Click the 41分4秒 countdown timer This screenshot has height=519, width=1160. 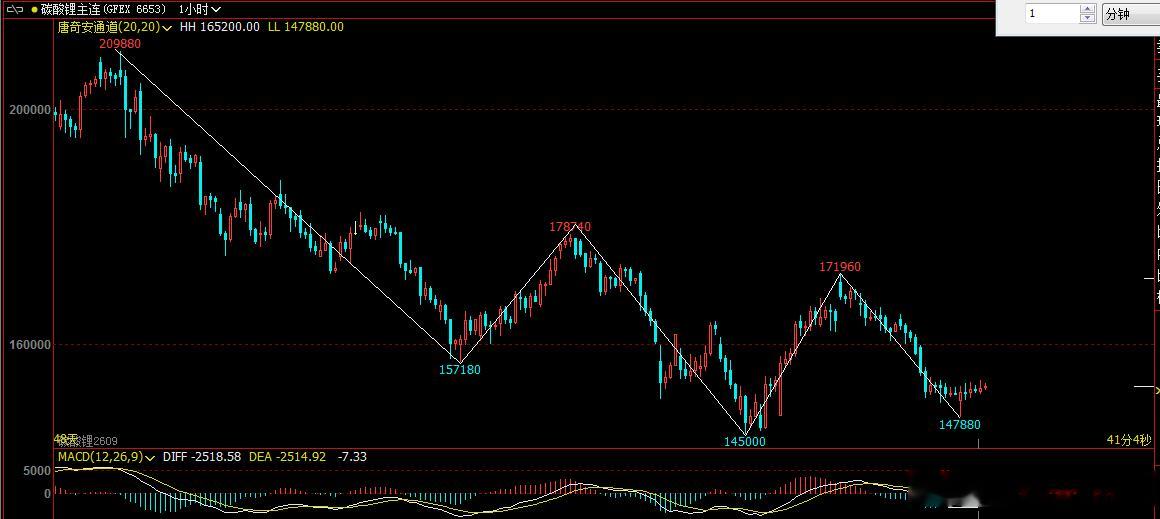[1129, 440]
